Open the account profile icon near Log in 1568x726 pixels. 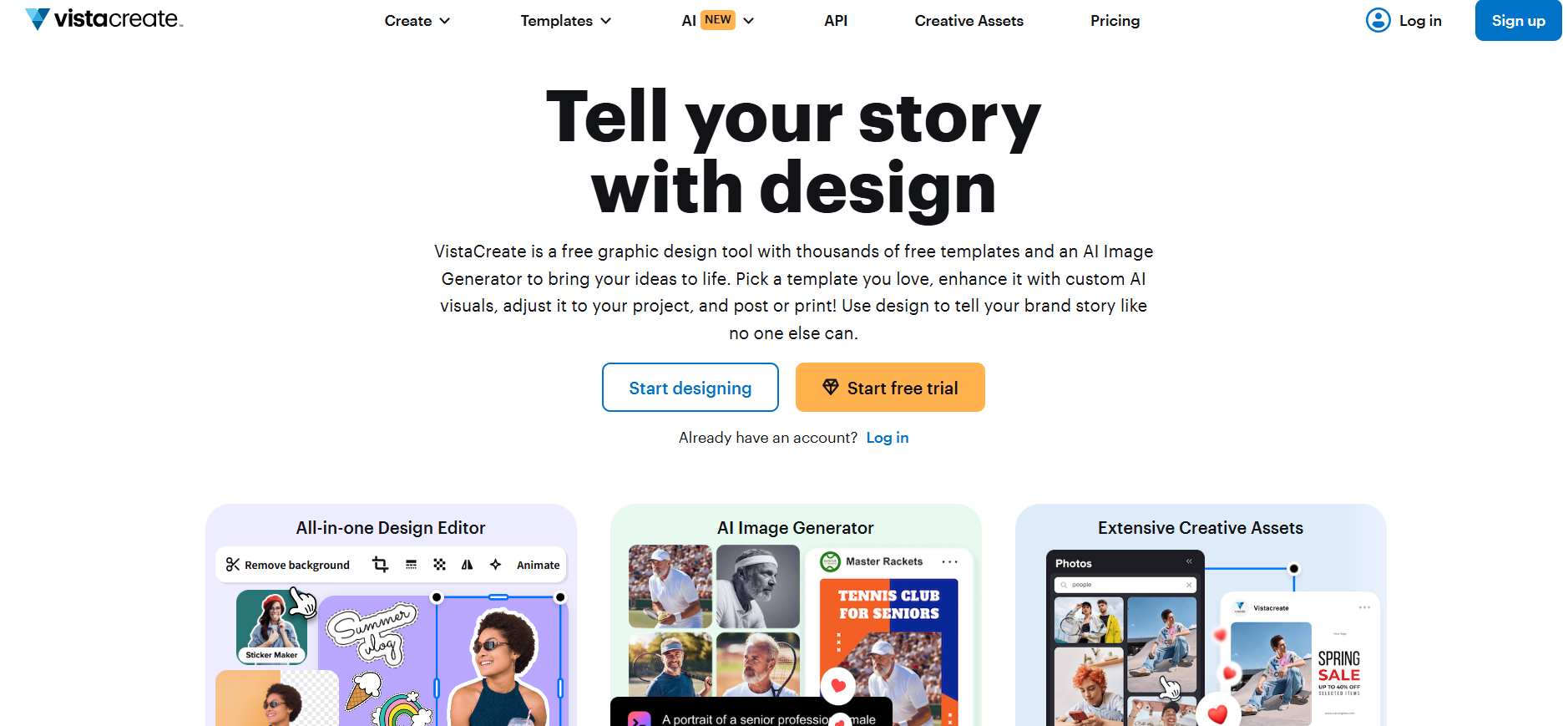(x=1377, y=20)
